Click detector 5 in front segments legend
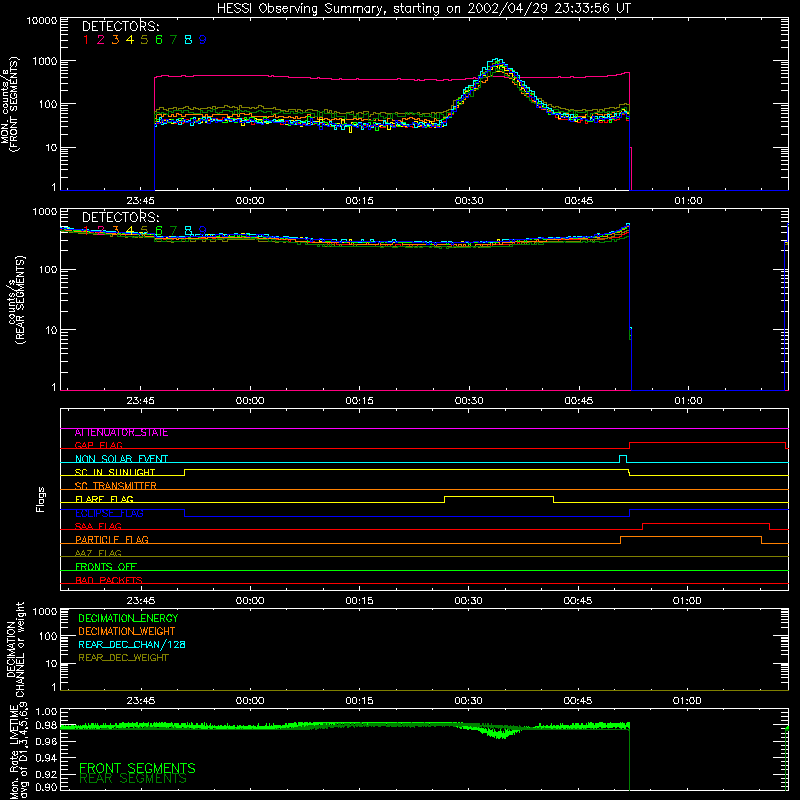The width and height of the screenshot is (800, 800). click(144, 40)
